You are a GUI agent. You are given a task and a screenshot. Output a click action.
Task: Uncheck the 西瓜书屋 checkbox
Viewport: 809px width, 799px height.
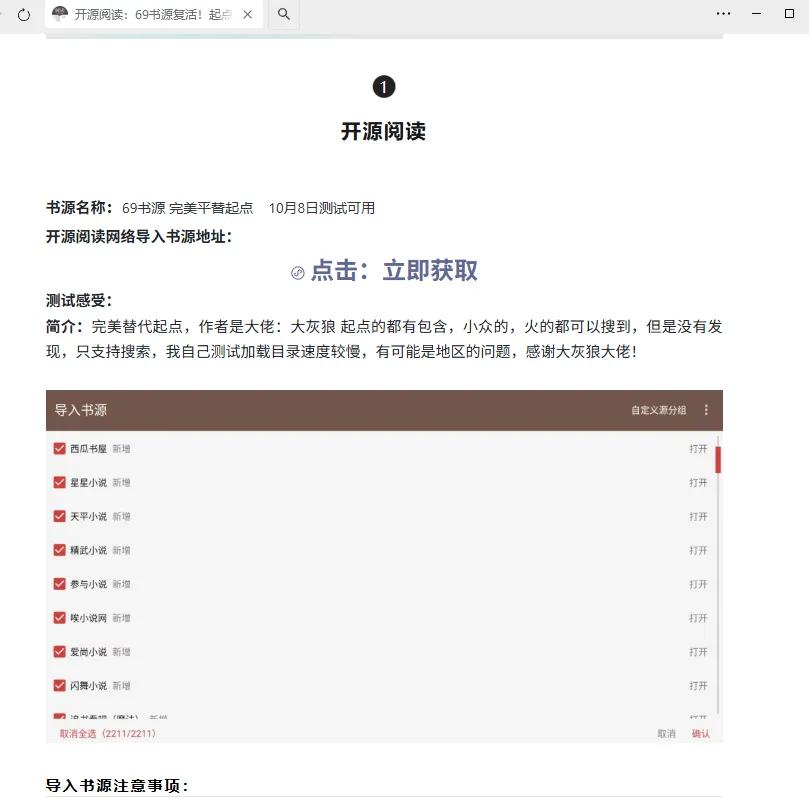pos(60,449)
